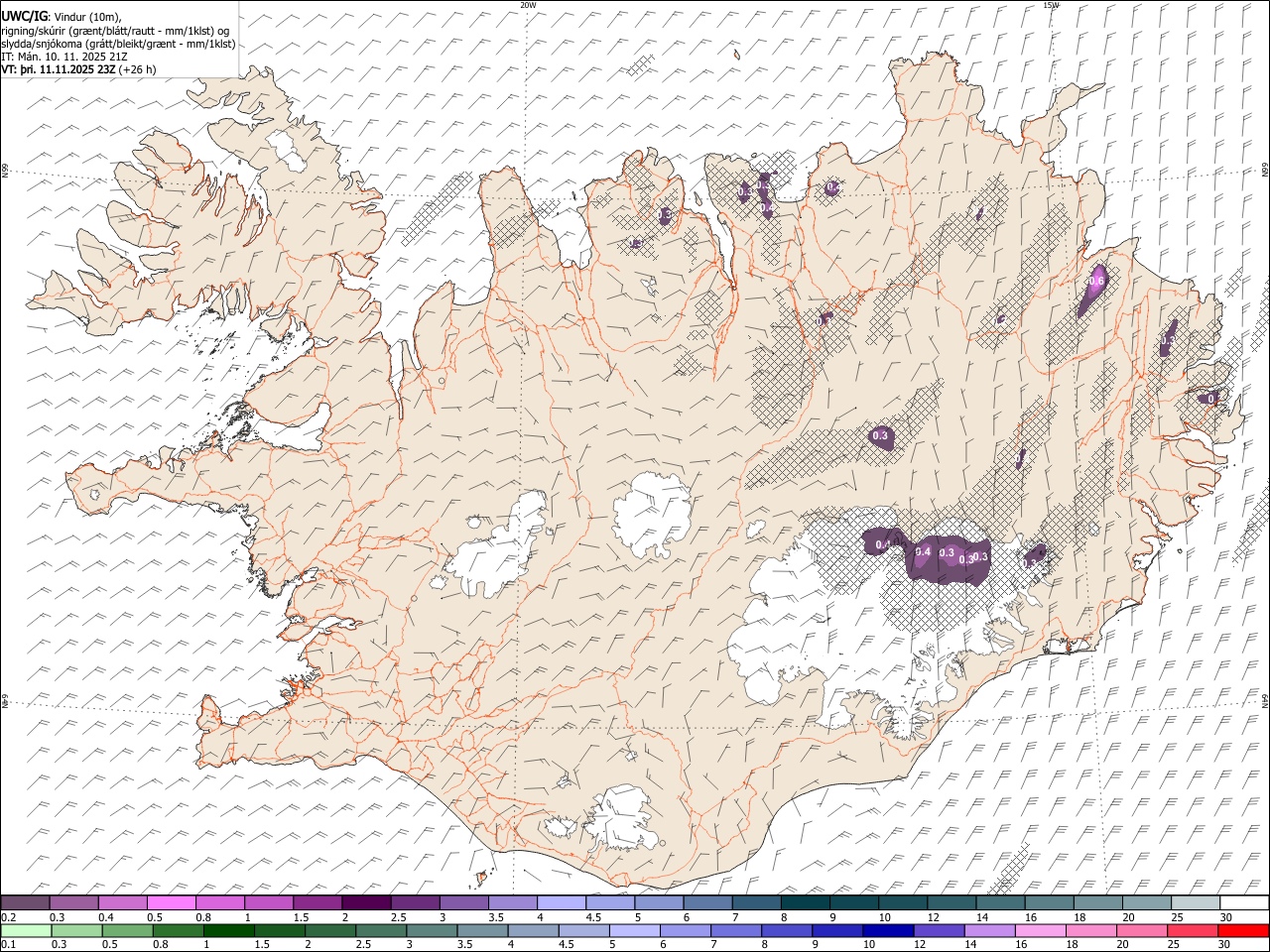
Task: Select the 'VT: þri. 11.11.2025 23Z (+26 h)' line
Action: coord(78,69)
